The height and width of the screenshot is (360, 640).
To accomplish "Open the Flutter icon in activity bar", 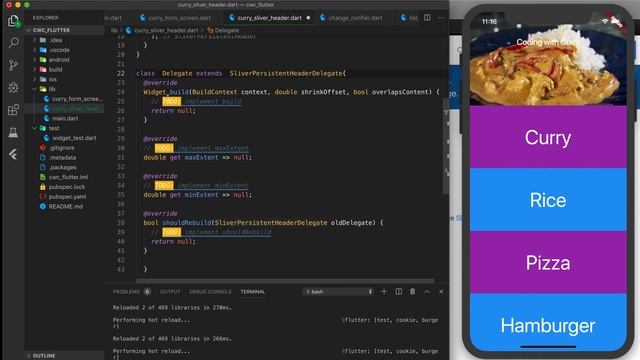I will click(x=13, y=154).
